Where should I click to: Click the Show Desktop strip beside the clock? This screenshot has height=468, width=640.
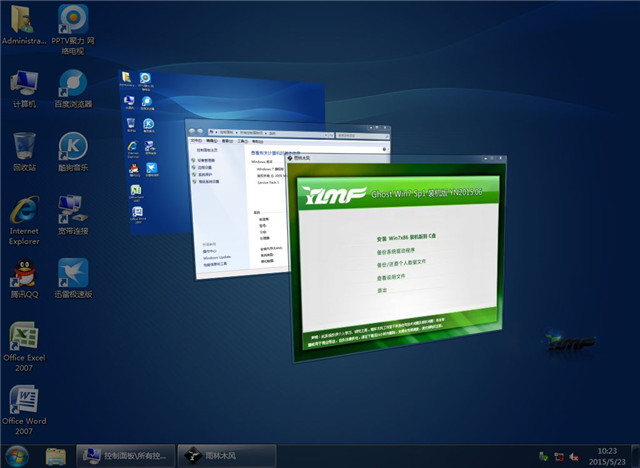[x=636, y=456]
